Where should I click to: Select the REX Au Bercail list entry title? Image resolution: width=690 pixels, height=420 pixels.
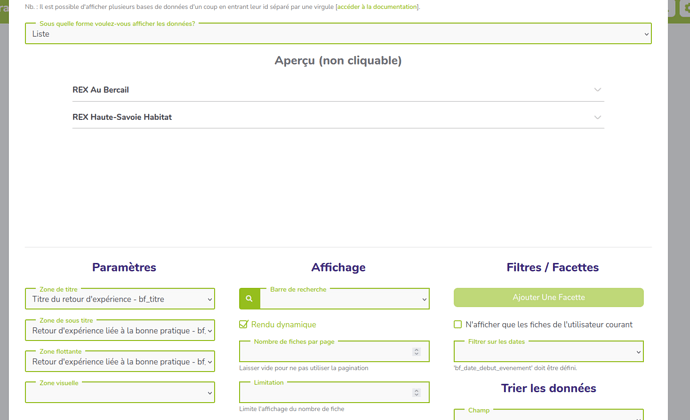(101, 90)
